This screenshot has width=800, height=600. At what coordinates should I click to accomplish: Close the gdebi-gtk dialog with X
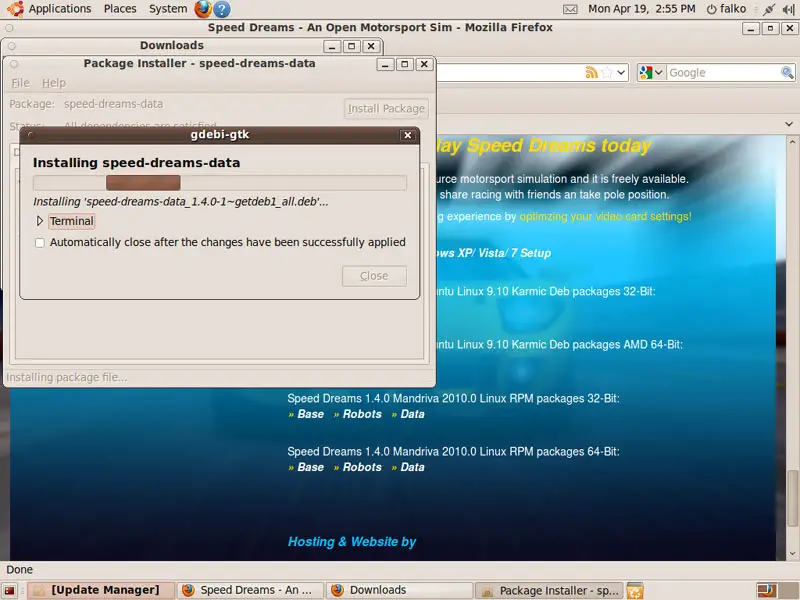(x=408, y=135)
